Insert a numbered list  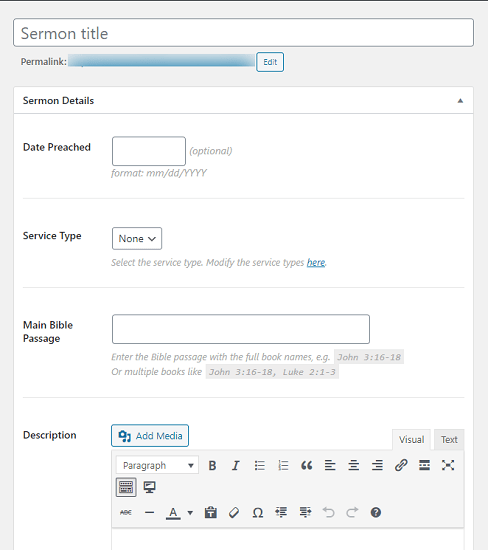tap(283, 465)
